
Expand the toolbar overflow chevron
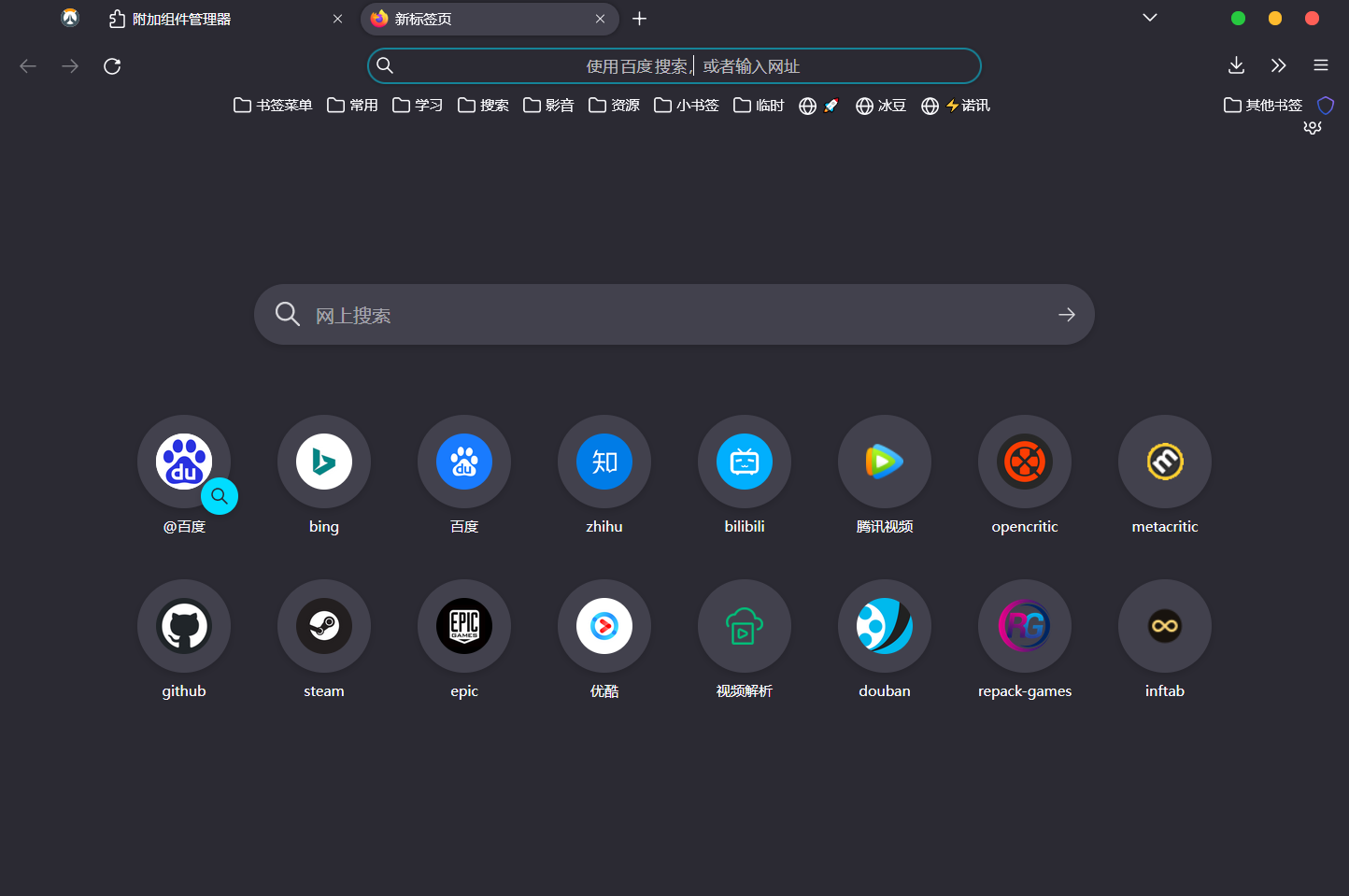(1278, 65)
